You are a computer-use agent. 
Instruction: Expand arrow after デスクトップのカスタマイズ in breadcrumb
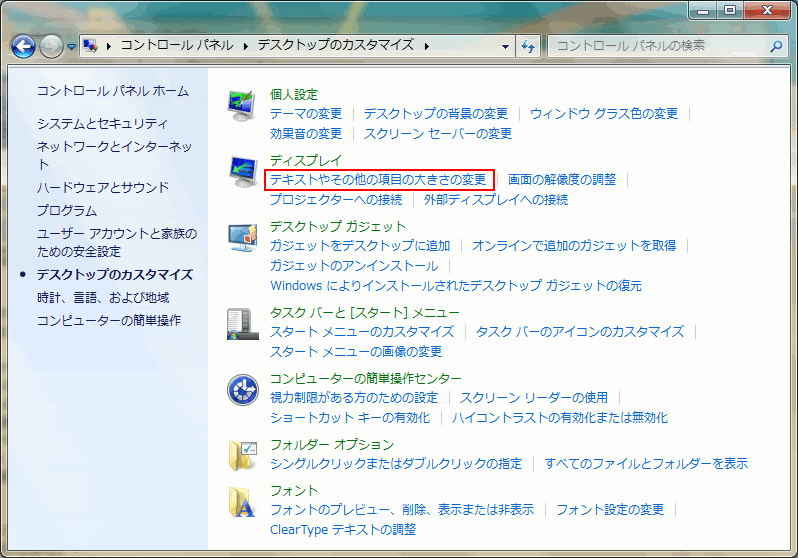coord(427,46)
